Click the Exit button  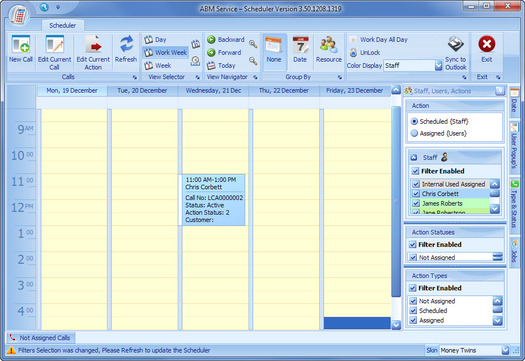coord(486,49)
